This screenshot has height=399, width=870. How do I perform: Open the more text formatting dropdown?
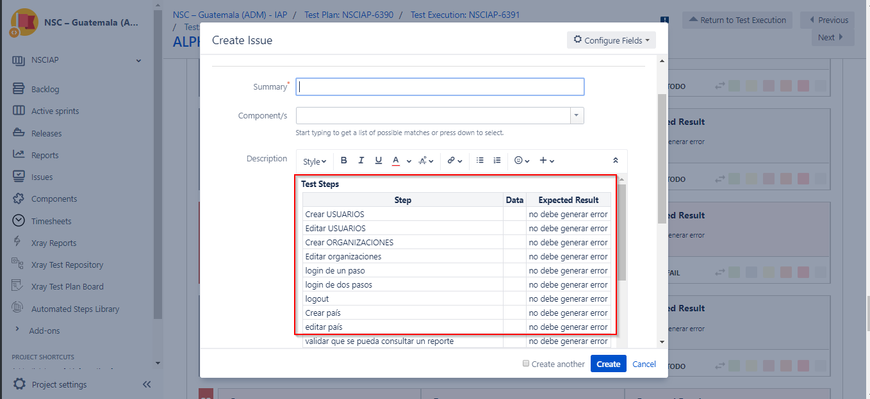click(426, 160)
